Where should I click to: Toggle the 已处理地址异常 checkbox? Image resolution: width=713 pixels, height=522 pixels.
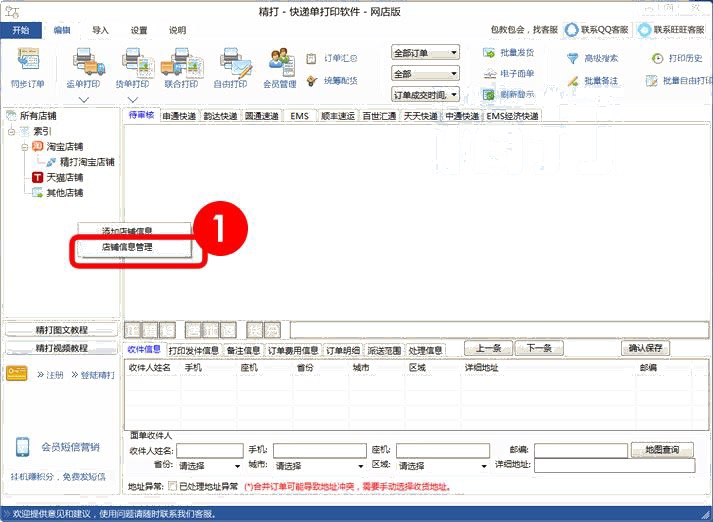172,487
